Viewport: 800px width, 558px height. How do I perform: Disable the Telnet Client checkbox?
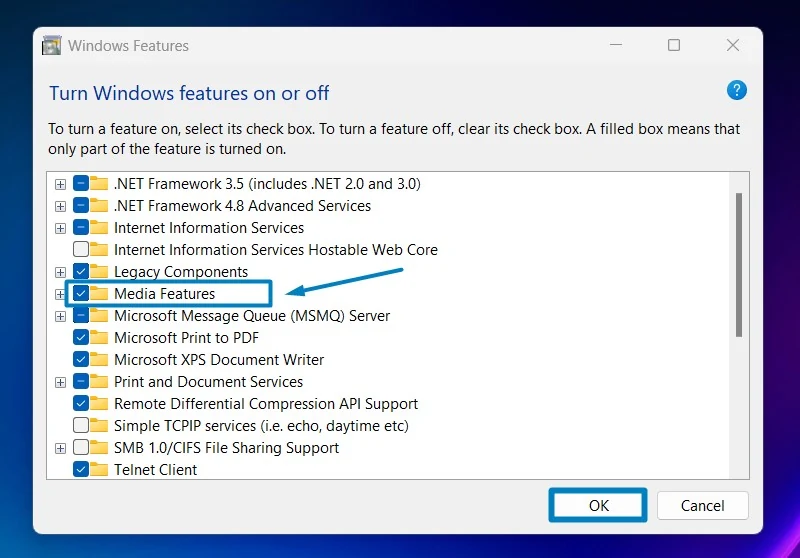(x=81, y=469)
